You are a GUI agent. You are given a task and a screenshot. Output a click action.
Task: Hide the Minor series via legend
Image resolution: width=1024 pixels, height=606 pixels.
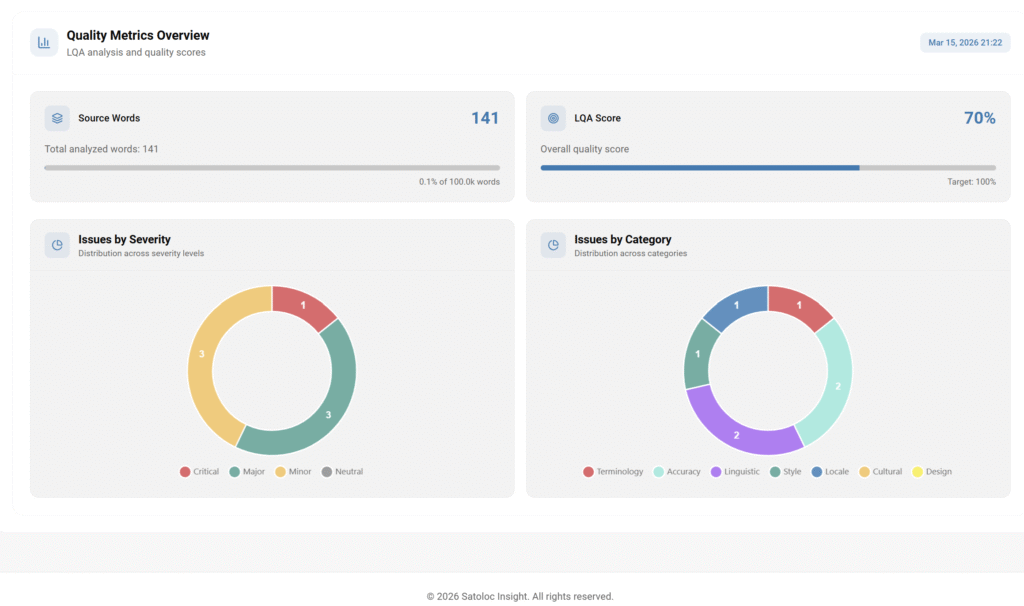(294, 472)
